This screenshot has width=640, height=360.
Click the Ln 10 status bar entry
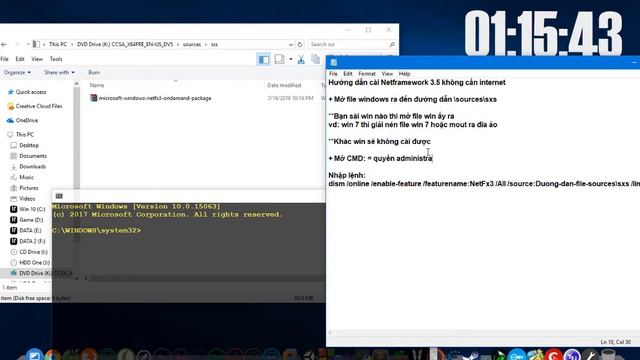pos(616,342)
